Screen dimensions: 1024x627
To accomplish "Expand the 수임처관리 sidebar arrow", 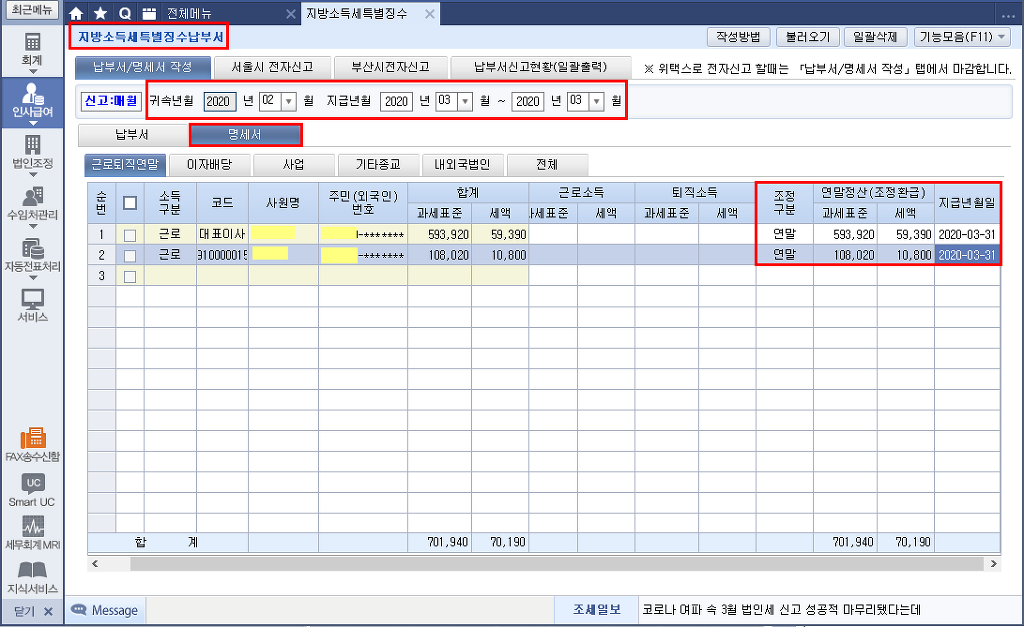I will pos(33,226).
